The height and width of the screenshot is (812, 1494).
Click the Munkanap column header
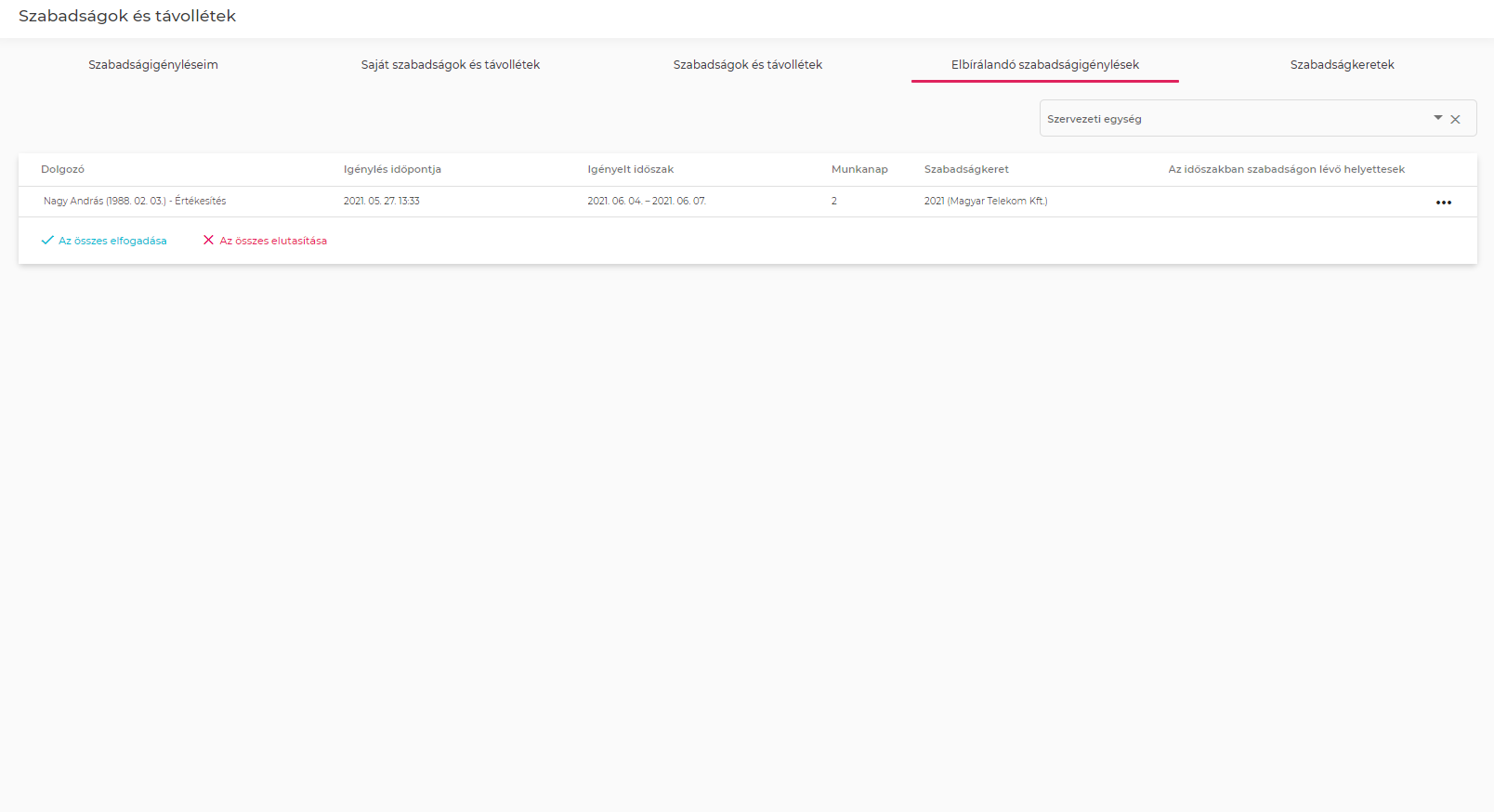[x=859, y=170]
